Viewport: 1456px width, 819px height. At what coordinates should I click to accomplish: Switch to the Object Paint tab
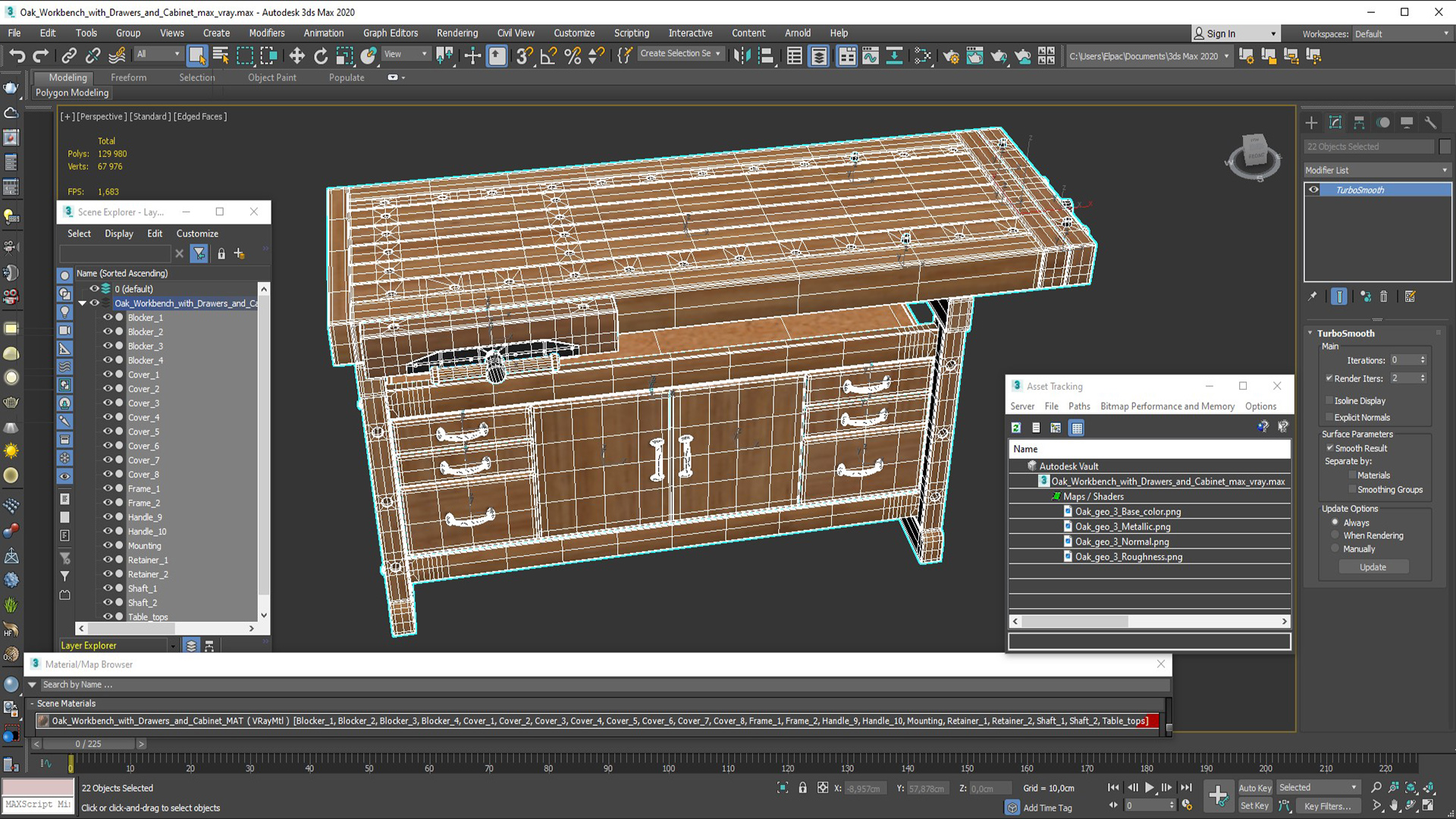tap(272, 77)
